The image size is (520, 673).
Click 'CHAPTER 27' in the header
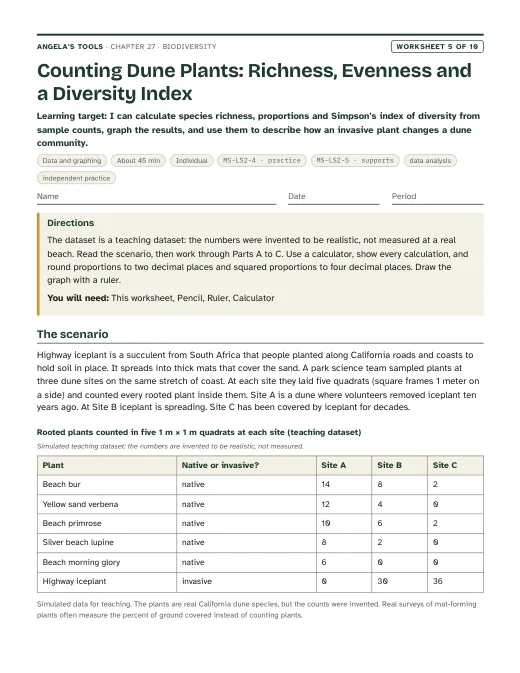click(x=133, y=46)
